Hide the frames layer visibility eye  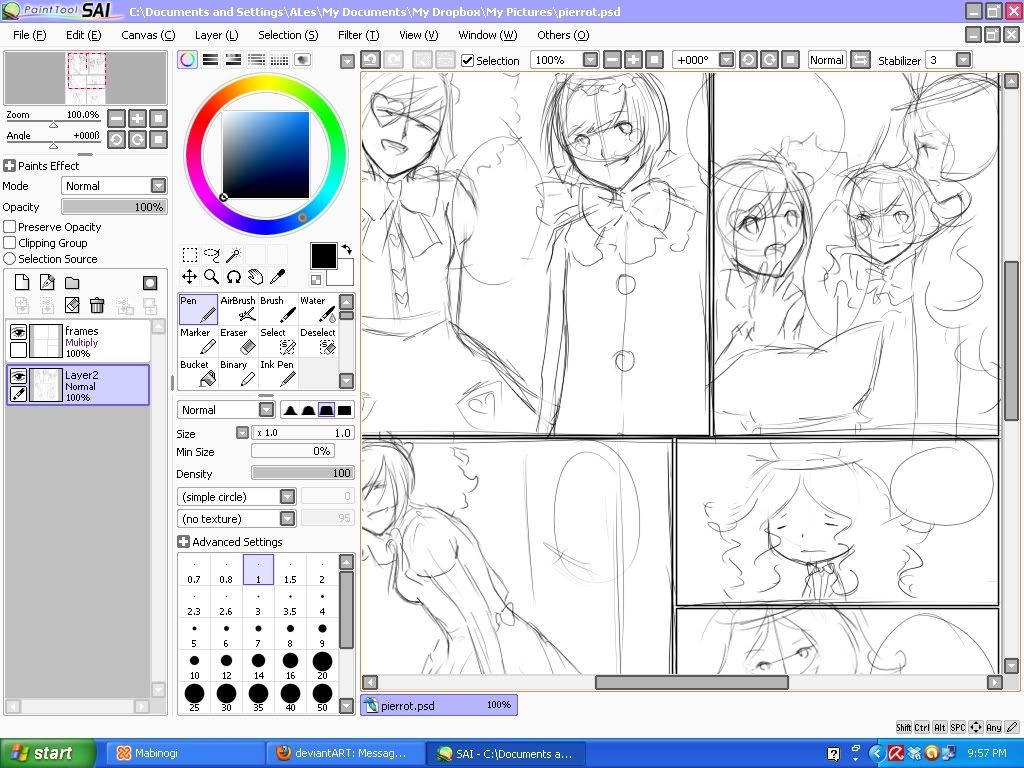coord(18,332)
